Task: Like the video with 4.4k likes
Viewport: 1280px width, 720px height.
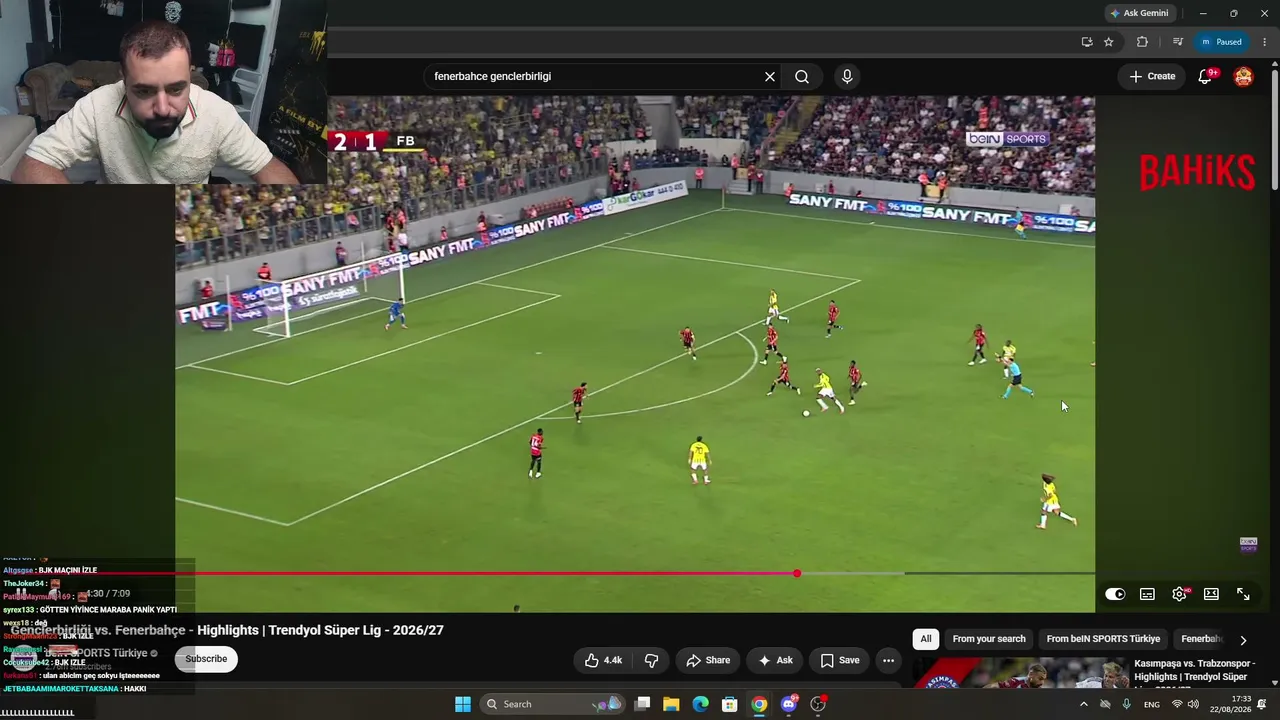Action: (x=603, y=660)
